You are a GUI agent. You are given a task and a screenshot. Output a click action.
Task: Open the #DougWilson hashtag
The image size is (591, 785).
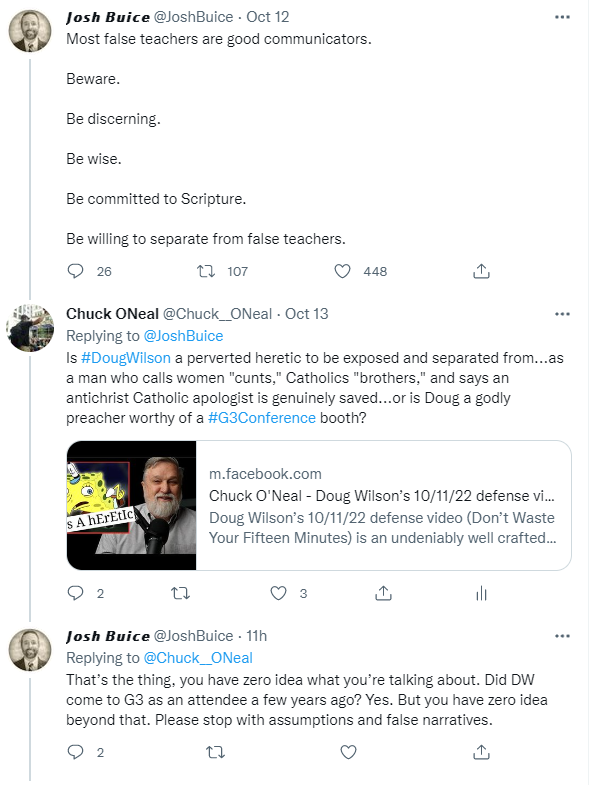point(126,358)
